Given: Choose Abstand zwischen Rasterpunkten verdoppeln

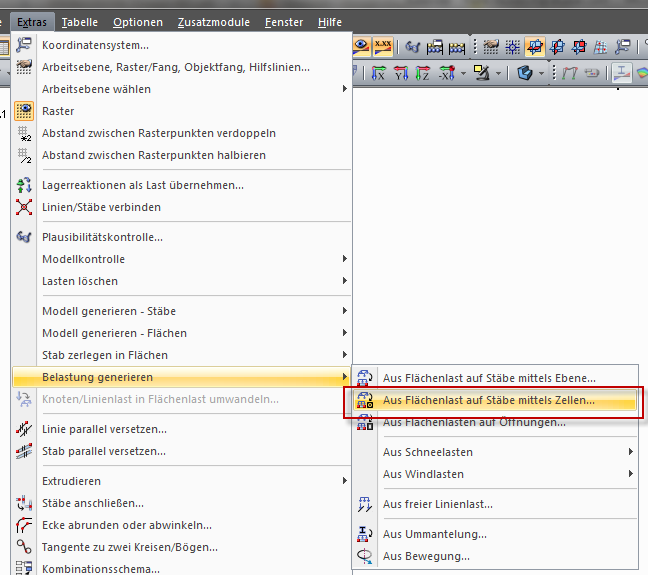Looking at the screenshot, I should pos(182,133).
